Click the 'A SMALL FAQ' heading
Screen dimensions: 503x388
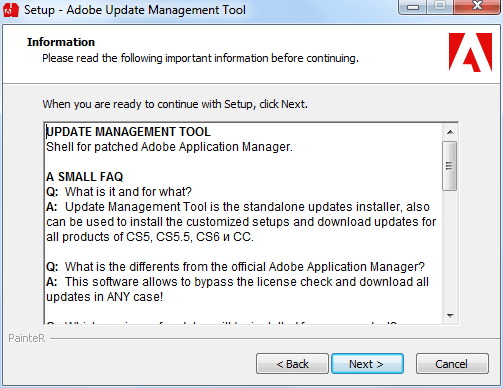[85, 177]
